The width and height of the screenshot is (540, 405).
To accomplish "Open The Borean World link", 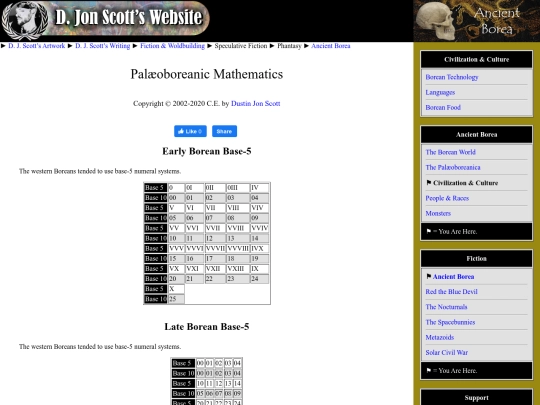I will click(x=450, y=152).
